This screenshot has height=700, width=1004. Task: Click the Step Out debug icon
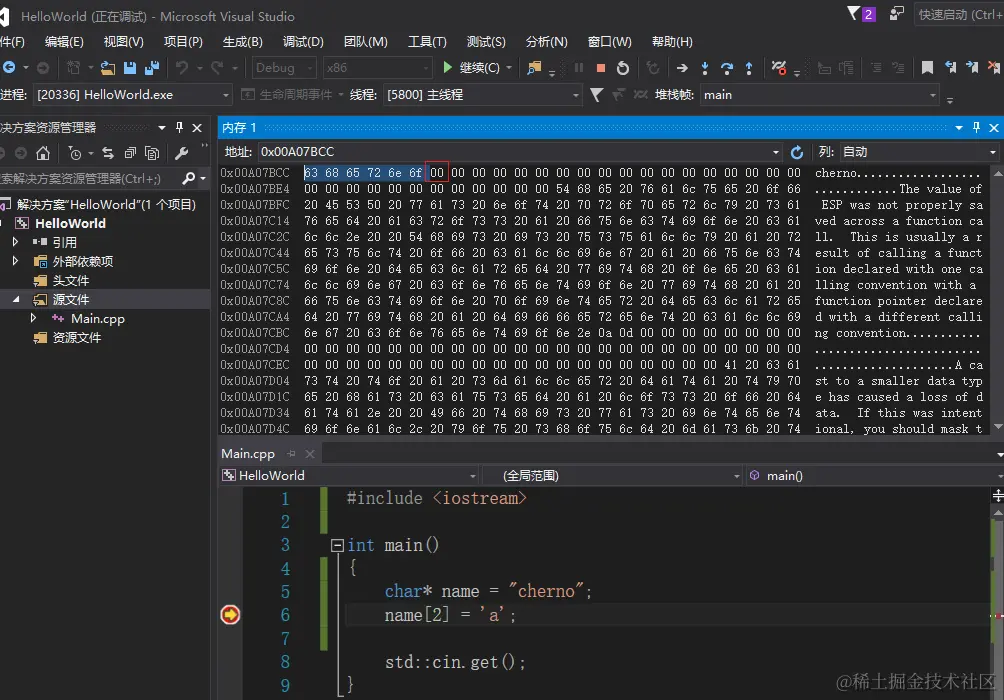coord(749,68)
